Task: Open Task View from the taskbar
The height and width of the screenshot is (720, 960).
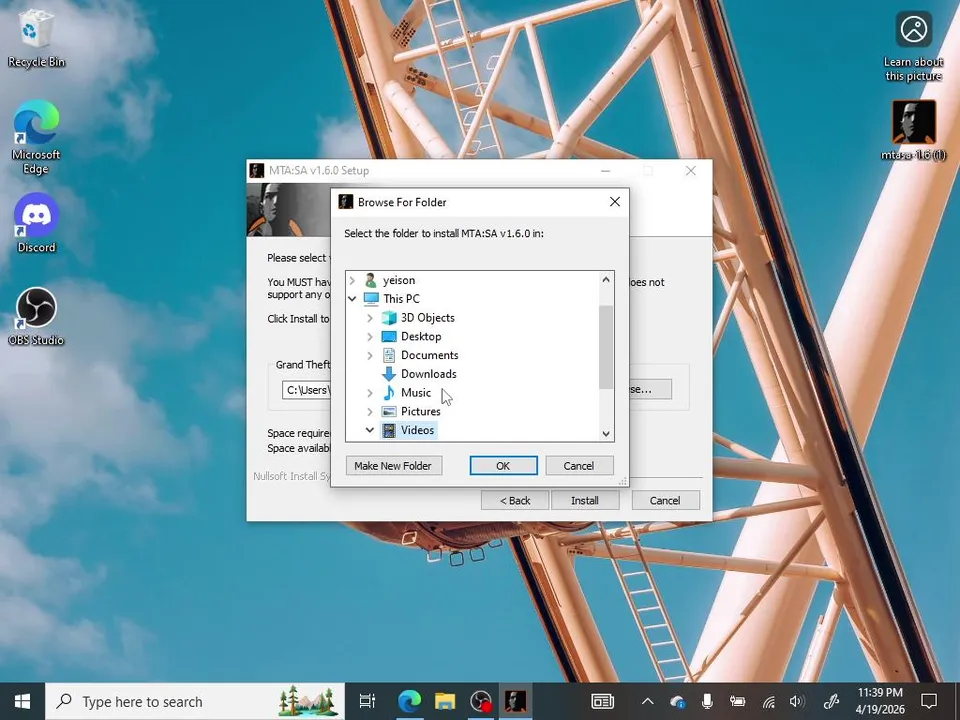Action: pyautogui.click(x=367, y=702)
